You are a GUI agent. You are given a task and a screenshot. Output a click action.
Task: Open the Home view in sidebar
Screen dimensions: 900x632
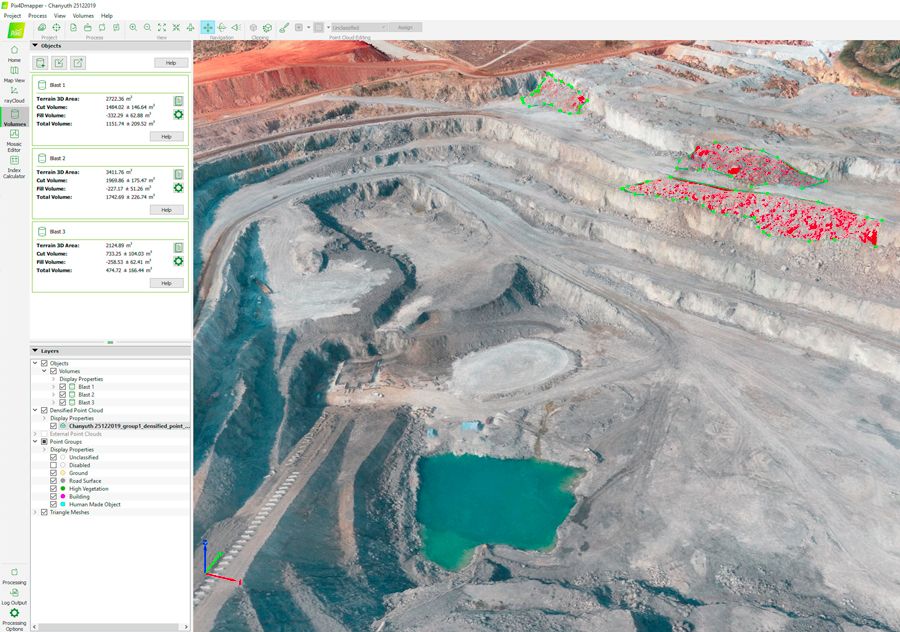[x=14, y=53]
